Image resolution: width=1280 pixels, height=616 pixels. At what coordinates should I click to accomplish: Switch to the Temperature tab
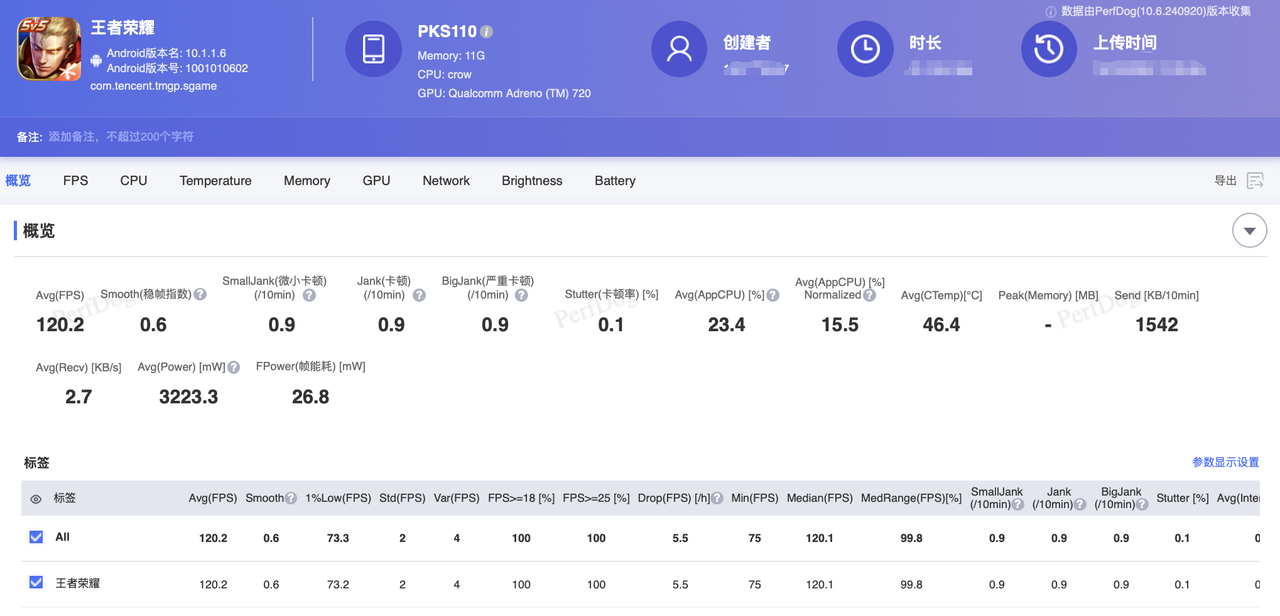215,181
